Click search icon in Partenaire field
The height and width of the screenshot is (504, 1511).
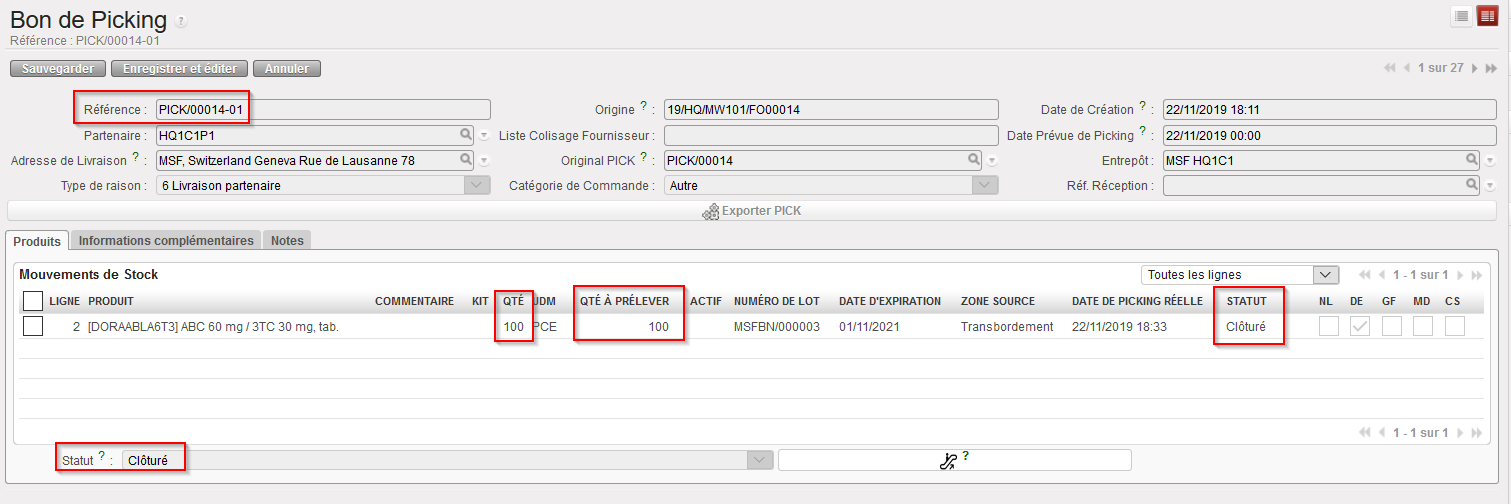coord(466,135)
